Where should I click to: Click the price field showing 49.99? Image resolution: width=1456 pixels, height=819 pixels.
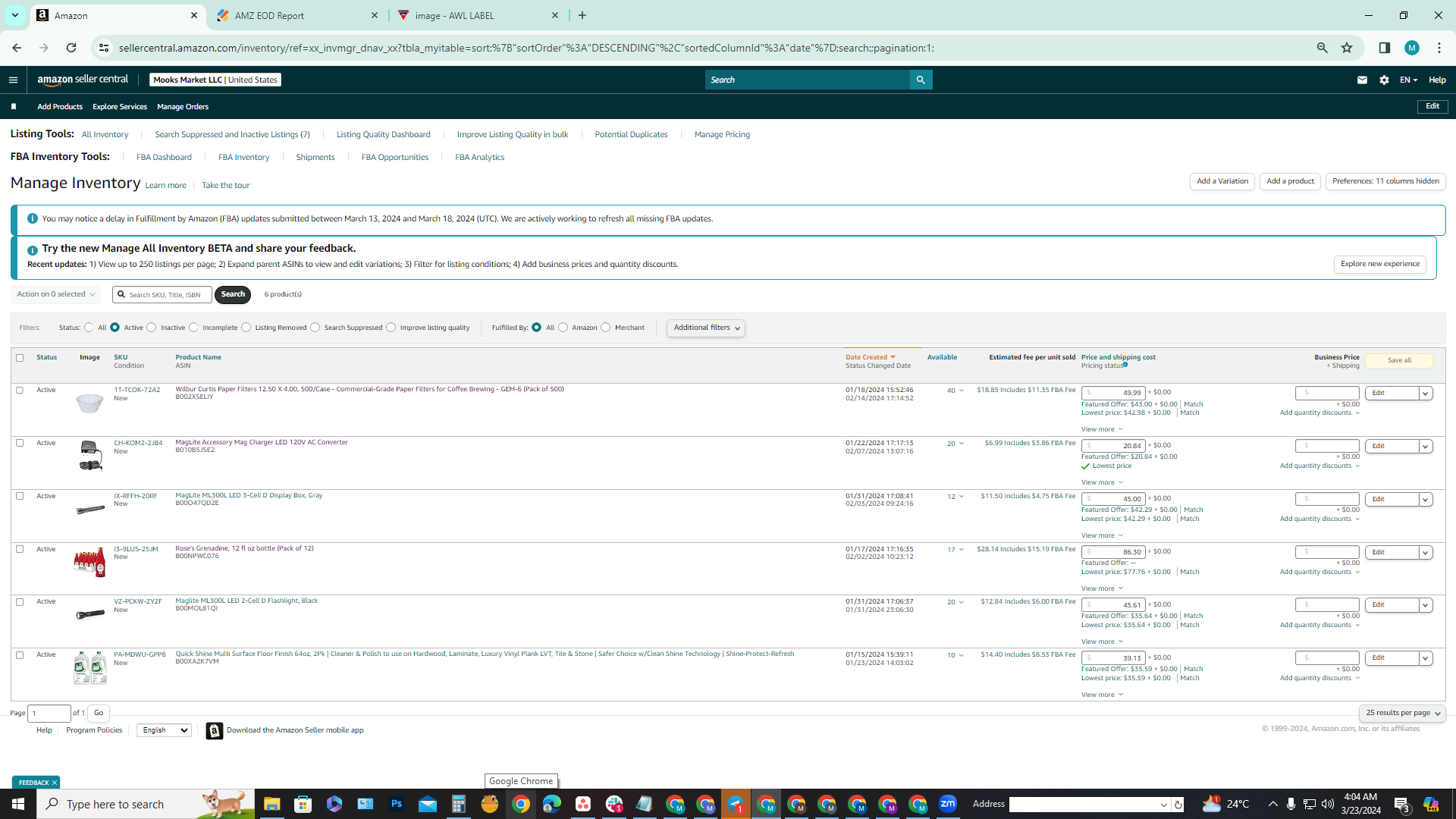click(1113, 393)
